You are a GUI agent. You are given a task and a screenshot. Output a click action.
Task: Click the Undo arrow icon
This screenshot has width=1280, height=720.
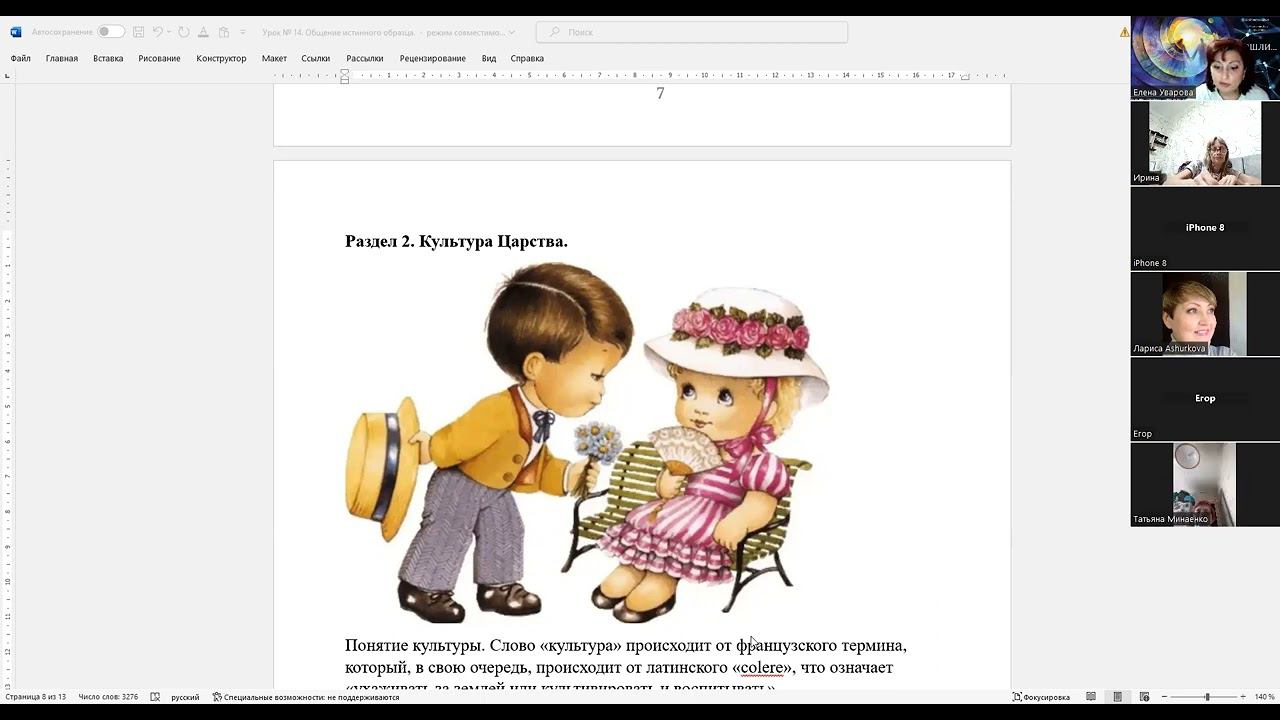157,32
